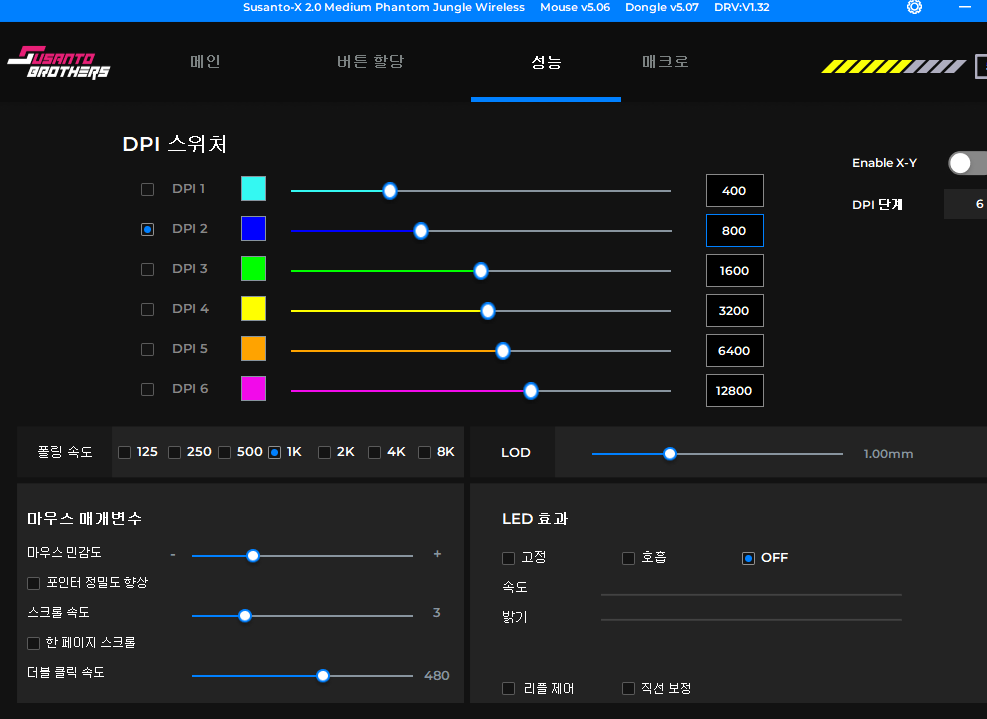Select the DPI 2 checkbox

(x=147, y=230)
